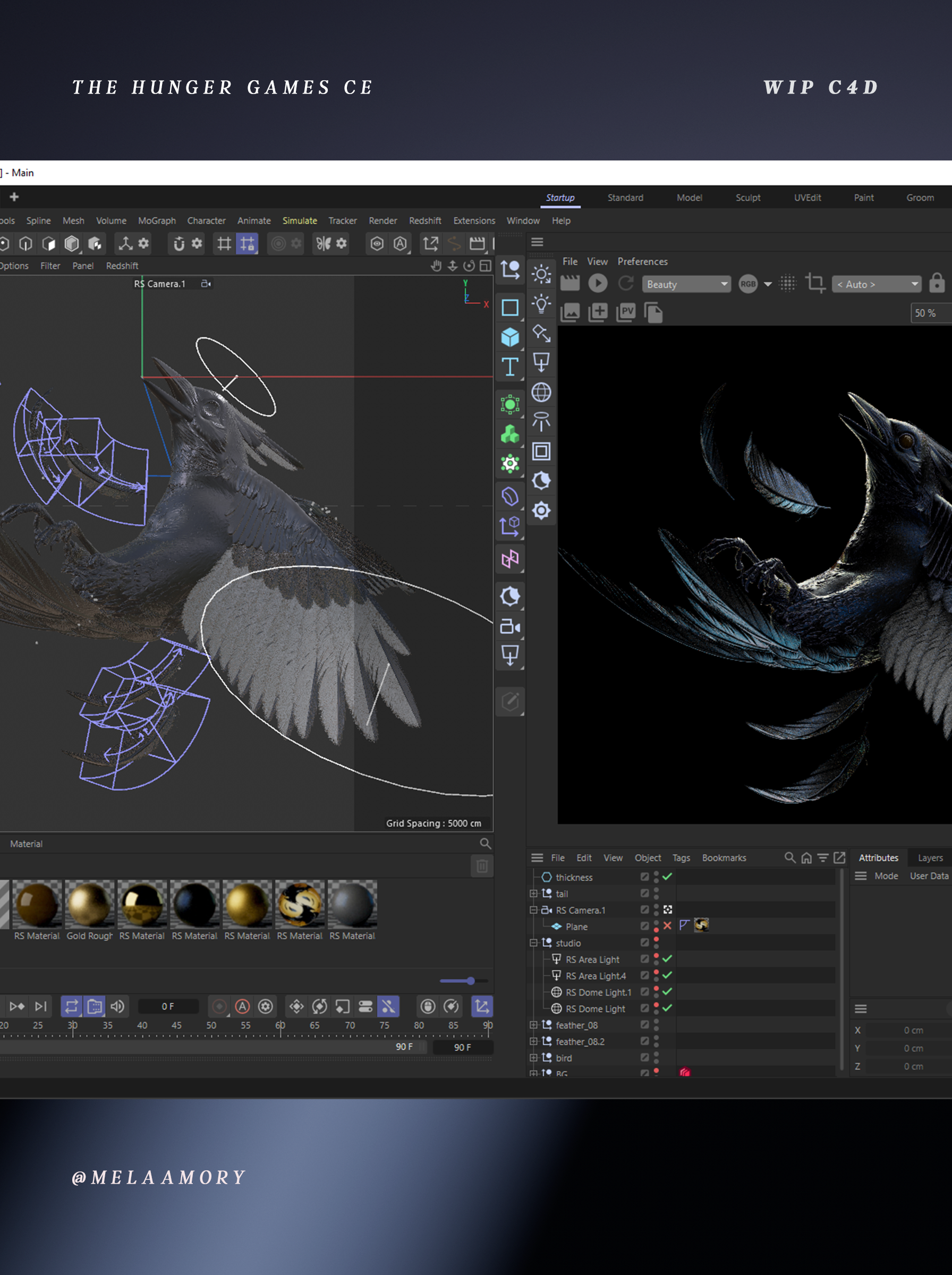This screenshot has width=952, height=1275.
Task: Open the Auto region dropdown
Action: tap(877, 284)
